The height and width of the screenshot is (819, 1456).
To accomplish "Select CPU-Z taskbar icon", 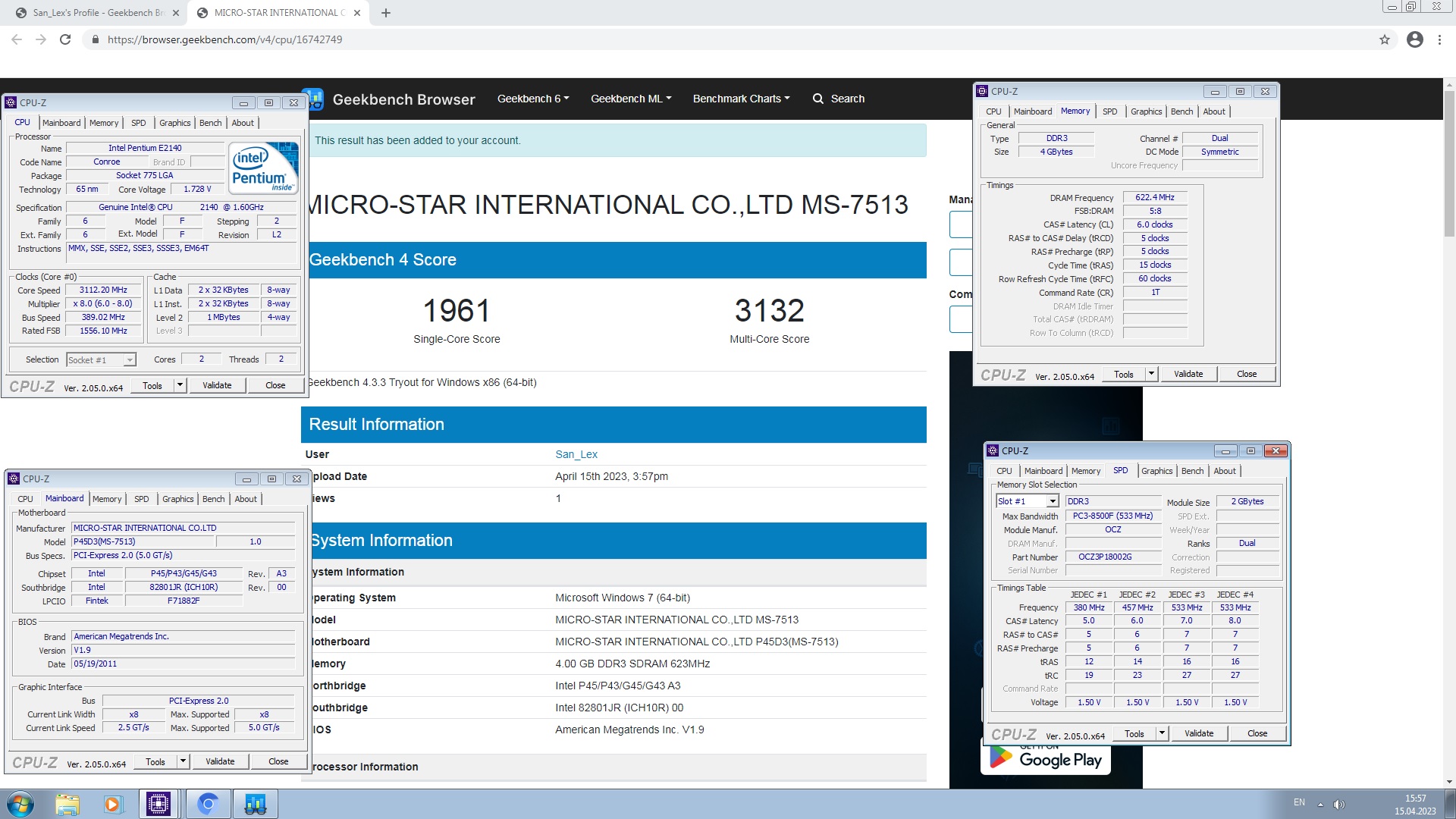I will click(158, 804).
